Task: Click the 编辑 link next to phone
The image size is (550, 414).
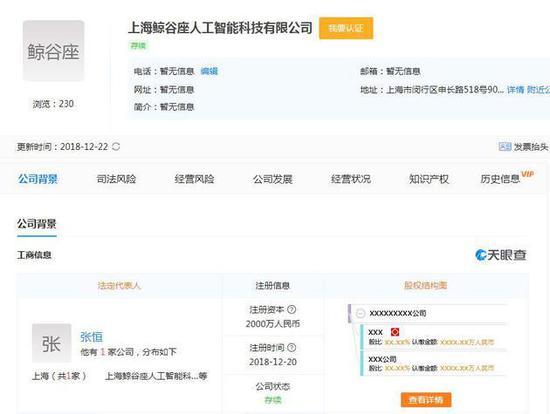Action: (x=209, y=71)
